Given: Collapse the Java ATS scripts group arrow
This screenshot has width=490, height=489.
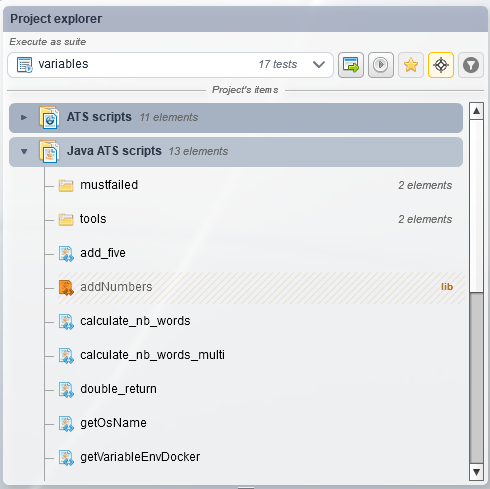Looking at the screenshot, I should coord(24,151).
